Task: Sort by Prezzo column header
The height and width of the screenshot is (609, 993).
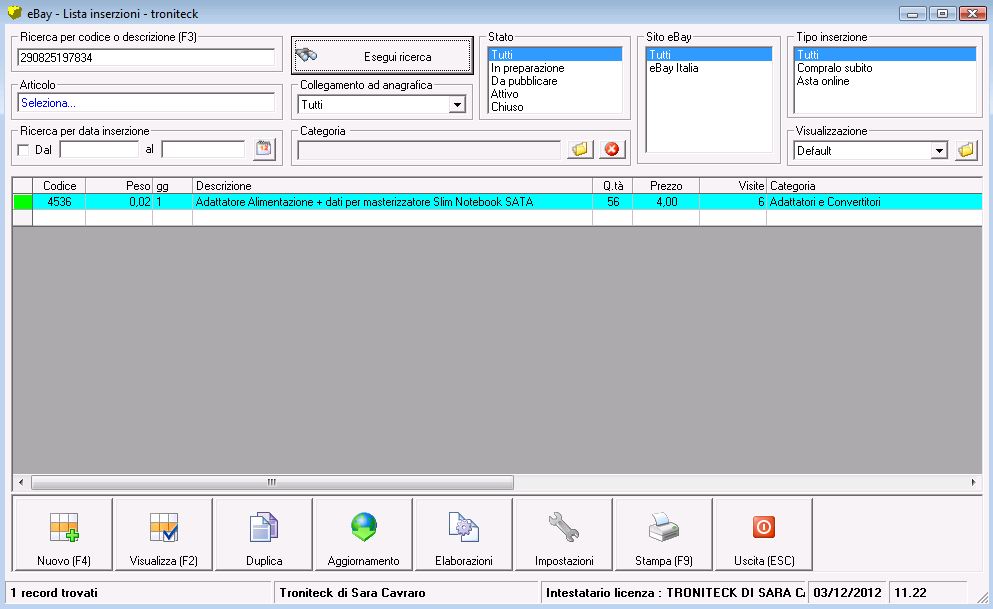Action: click(x=666, y=185)
